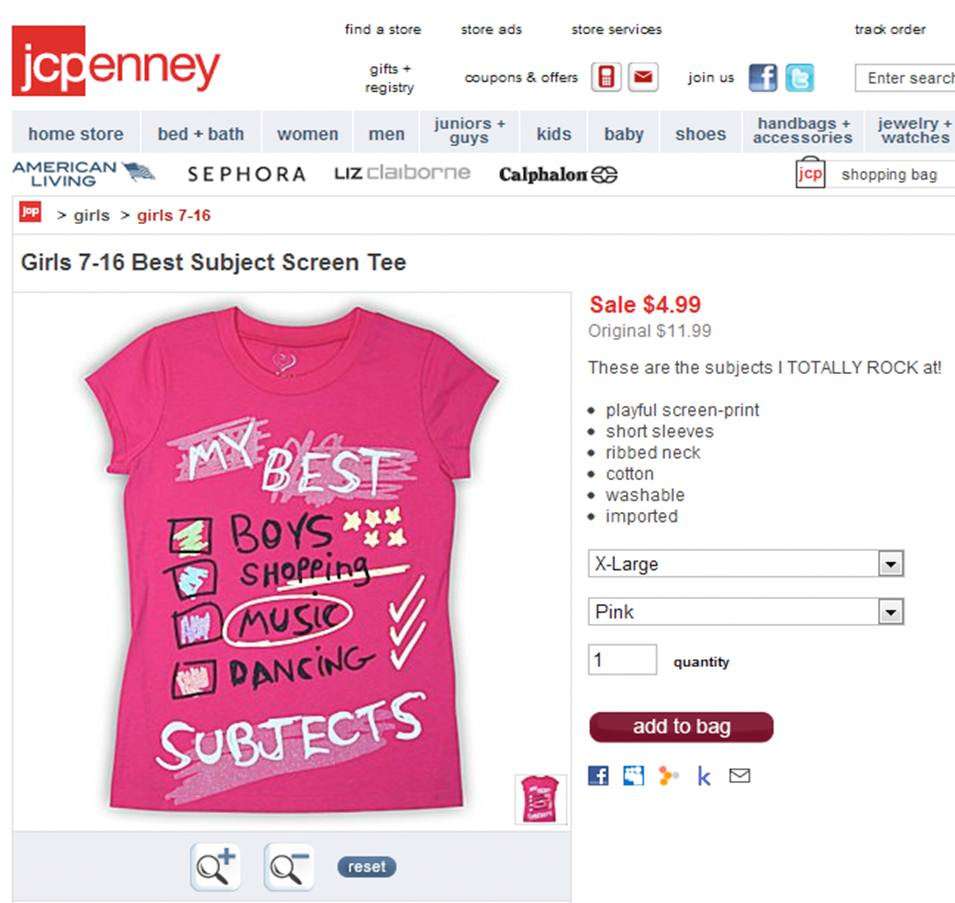Image resolution: width=955 pixels, height=903 pixels.
Task: Open jcpenney Twitter icon in header
Action: pos(799,78)
